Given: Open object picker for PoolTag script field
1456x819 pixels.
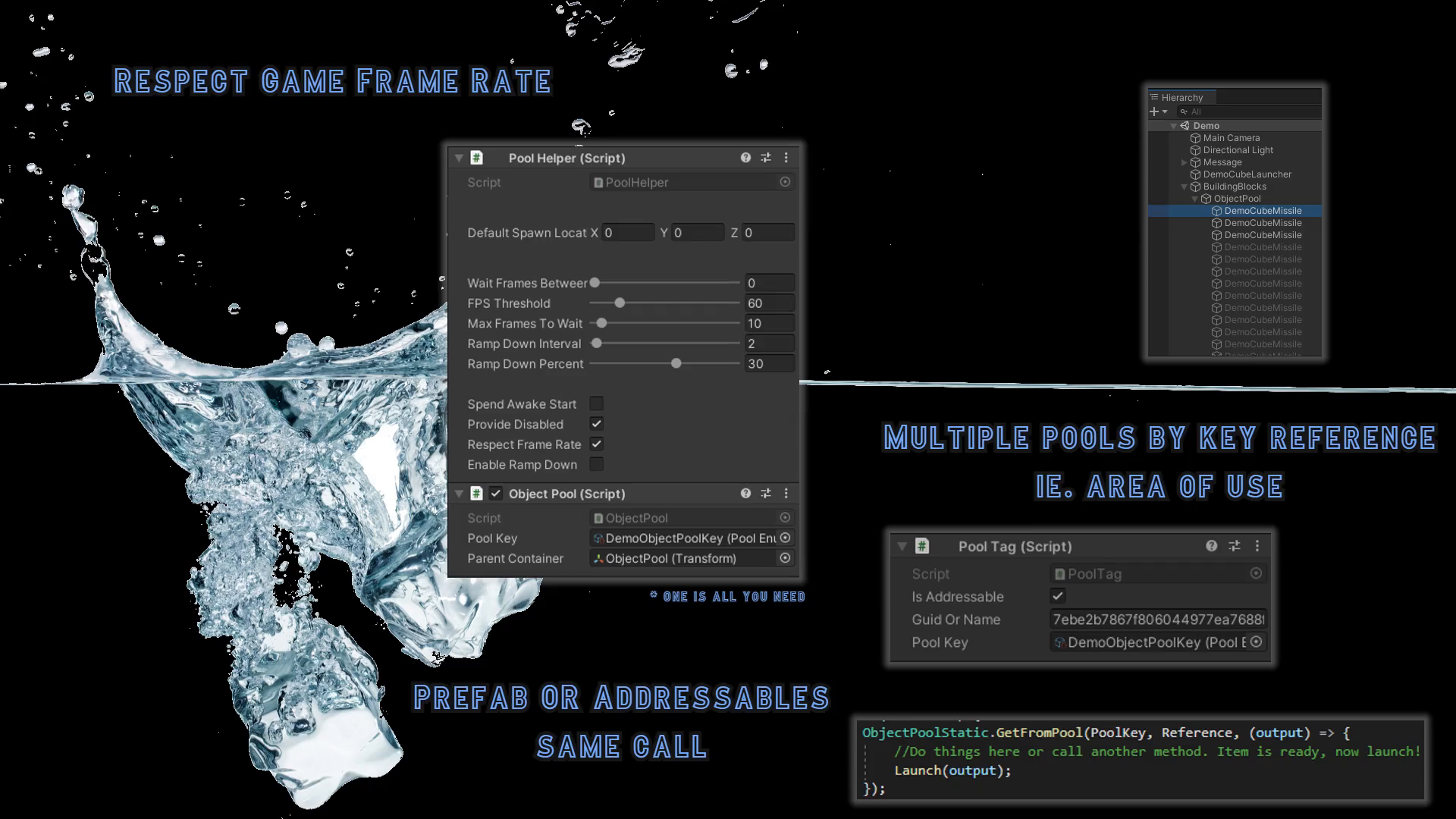Looking at the screenshot, I should [1256, 574].
